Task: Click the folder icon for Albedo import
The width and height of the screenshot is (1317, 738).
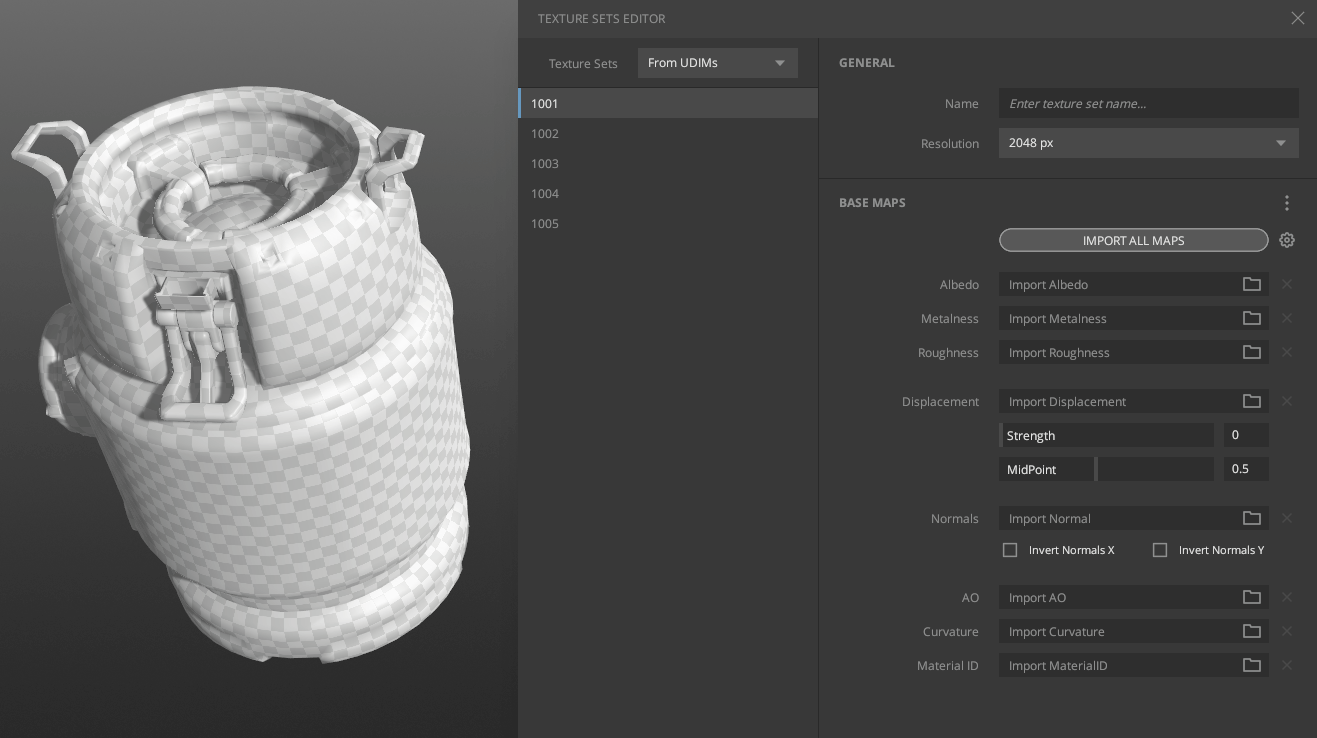Action: (1251, 285)
